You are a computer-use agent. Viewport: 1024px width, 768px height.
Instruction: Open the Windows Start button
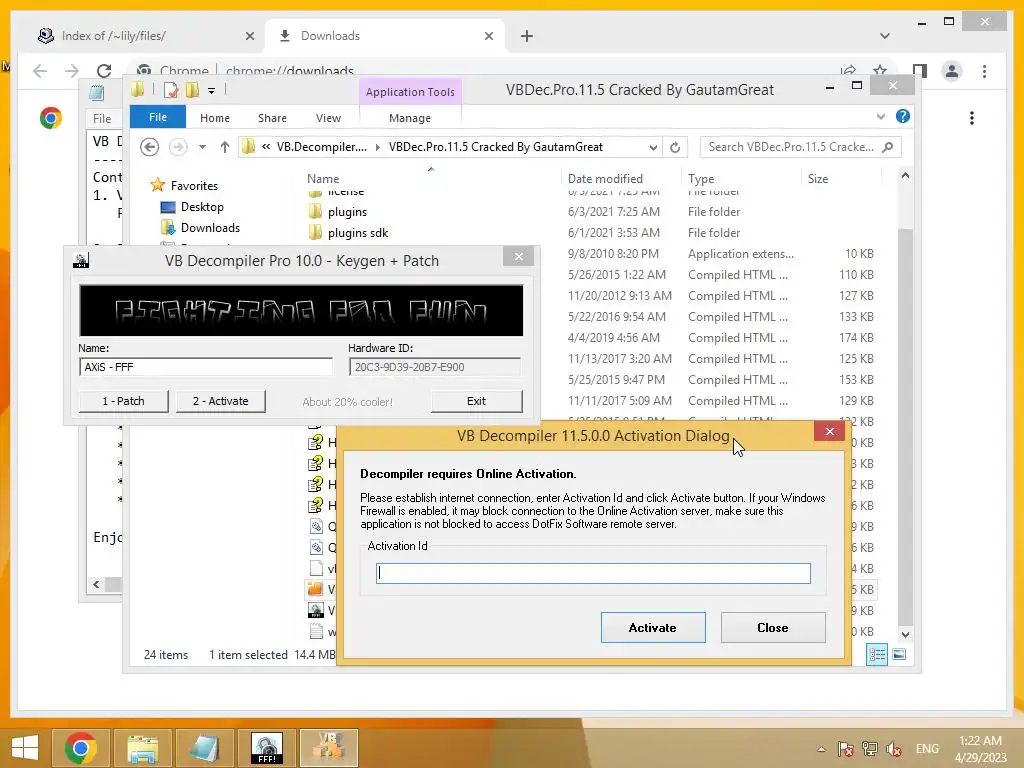click(x=25, y=747)
